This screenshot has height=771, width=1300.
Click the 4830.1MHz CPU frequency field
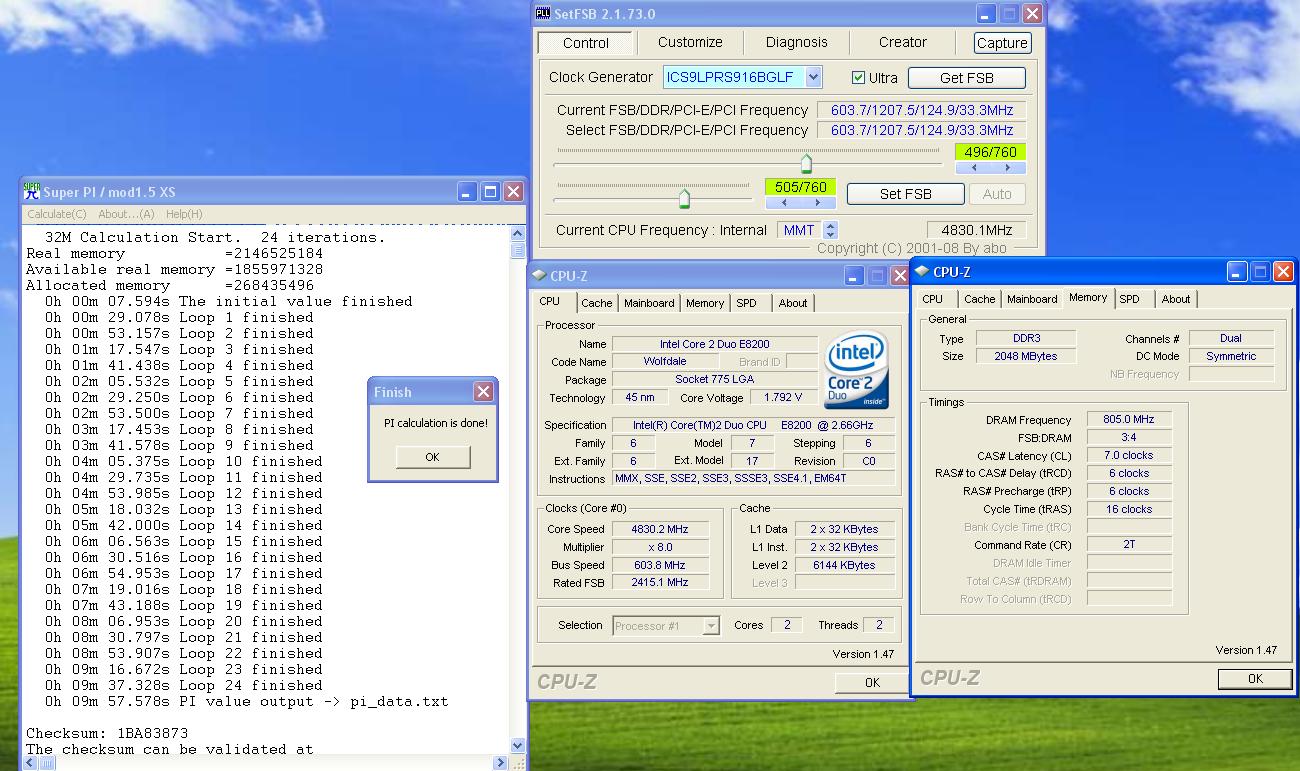[x=976, y=230]
